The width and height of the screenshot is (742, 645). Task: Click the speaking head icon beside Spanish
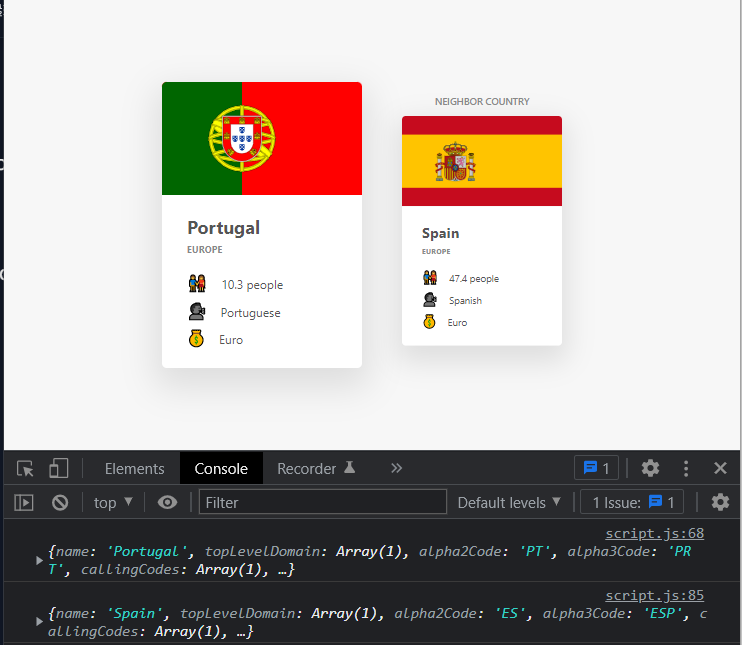[x=430, y=300]
